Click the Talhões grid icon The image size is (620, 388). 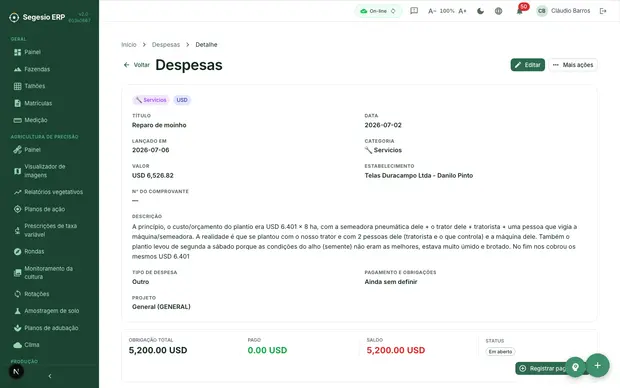click(x=17, y=86)
